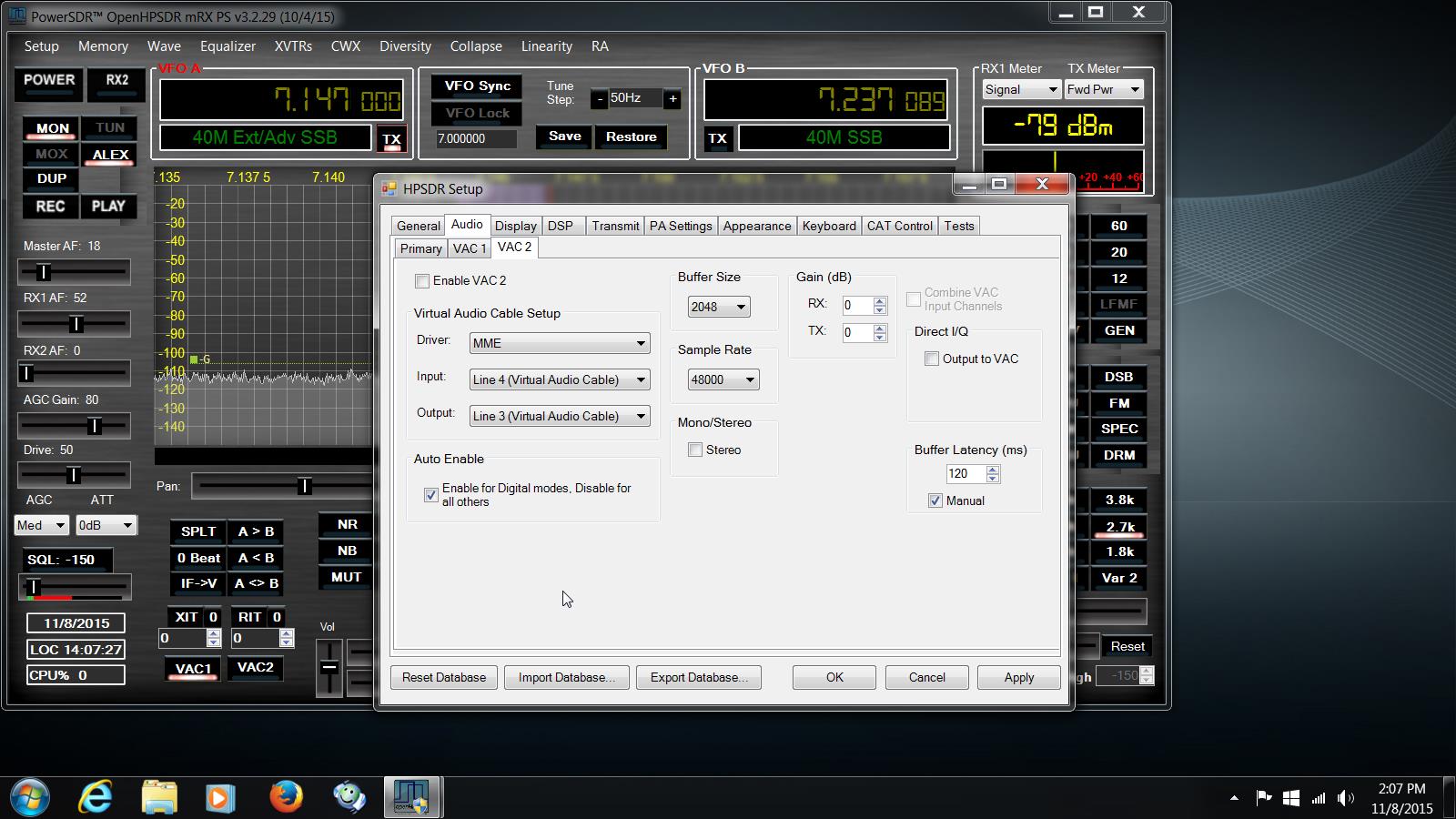Uncheck the Manual buffer latency checkbox
This screenshot has width=1456, height=819.
(935, 500)
